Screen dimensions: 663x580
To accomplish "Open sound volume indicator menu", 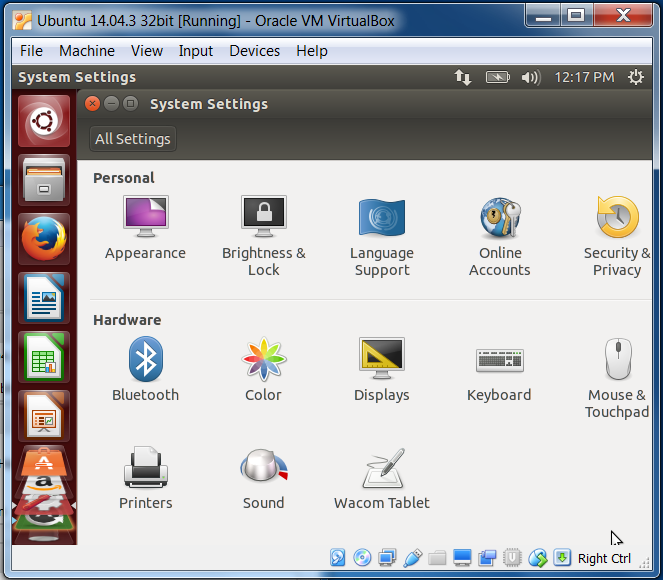I will [531, 77].
